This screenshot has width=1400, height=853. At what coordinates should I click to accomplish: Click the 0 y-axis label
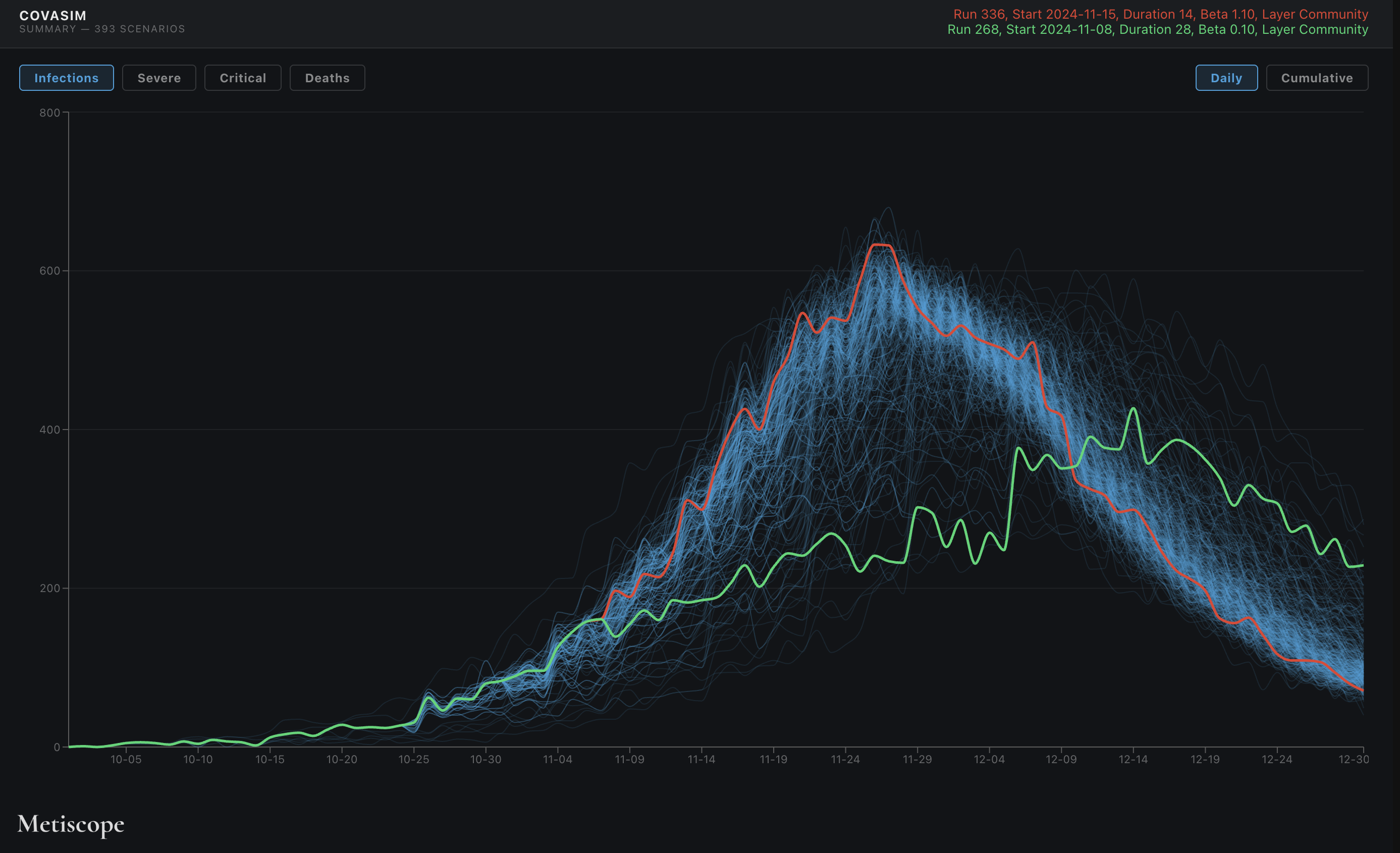57,747
